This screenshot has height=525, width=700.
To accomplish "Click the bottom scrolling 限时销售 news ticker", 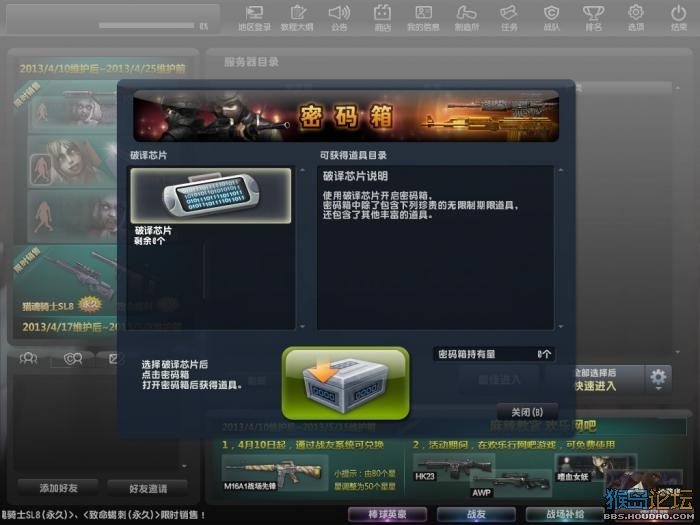I will 104,515.
